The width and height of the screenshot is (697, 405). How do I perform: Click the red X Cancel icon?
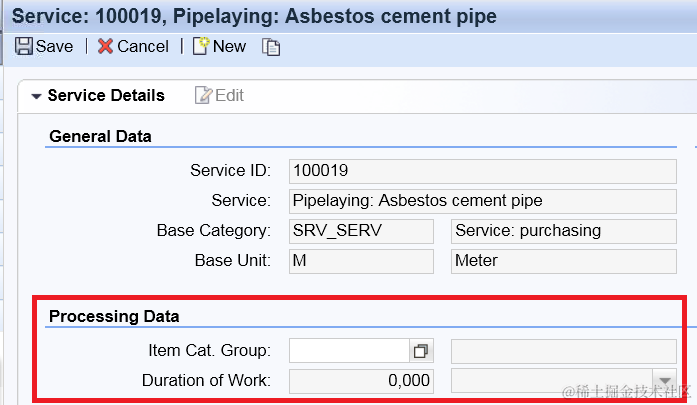coord(105,46)
